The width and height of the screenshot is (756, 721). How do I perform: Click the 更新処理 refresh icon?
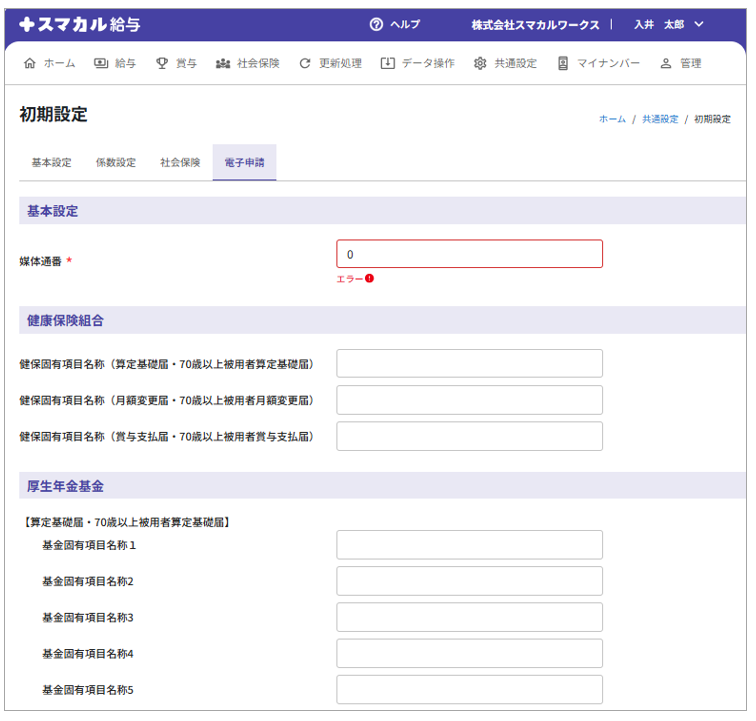point(305,63)
